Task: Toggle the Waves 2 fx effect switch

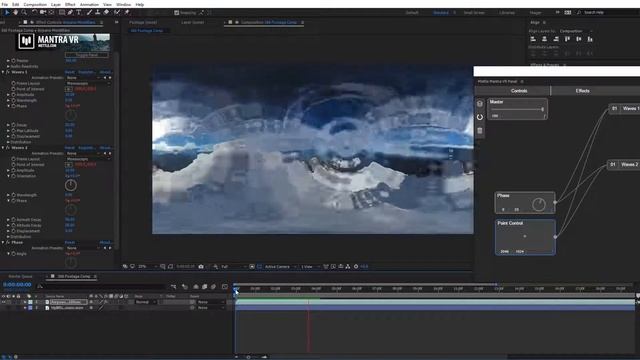Action: click(x=8, y=148)
